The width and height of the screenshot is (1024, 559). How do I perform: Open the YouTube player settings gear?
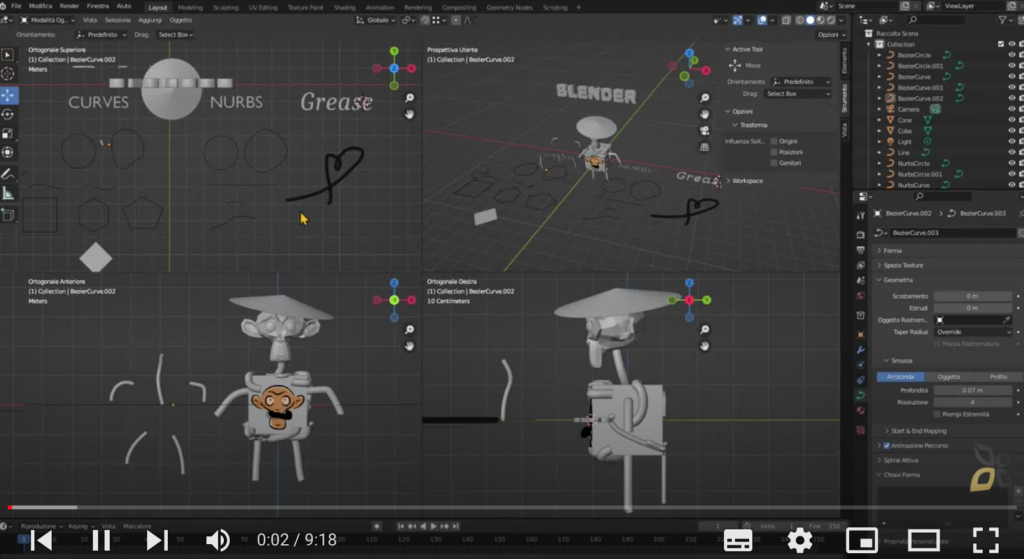[799, 540]
